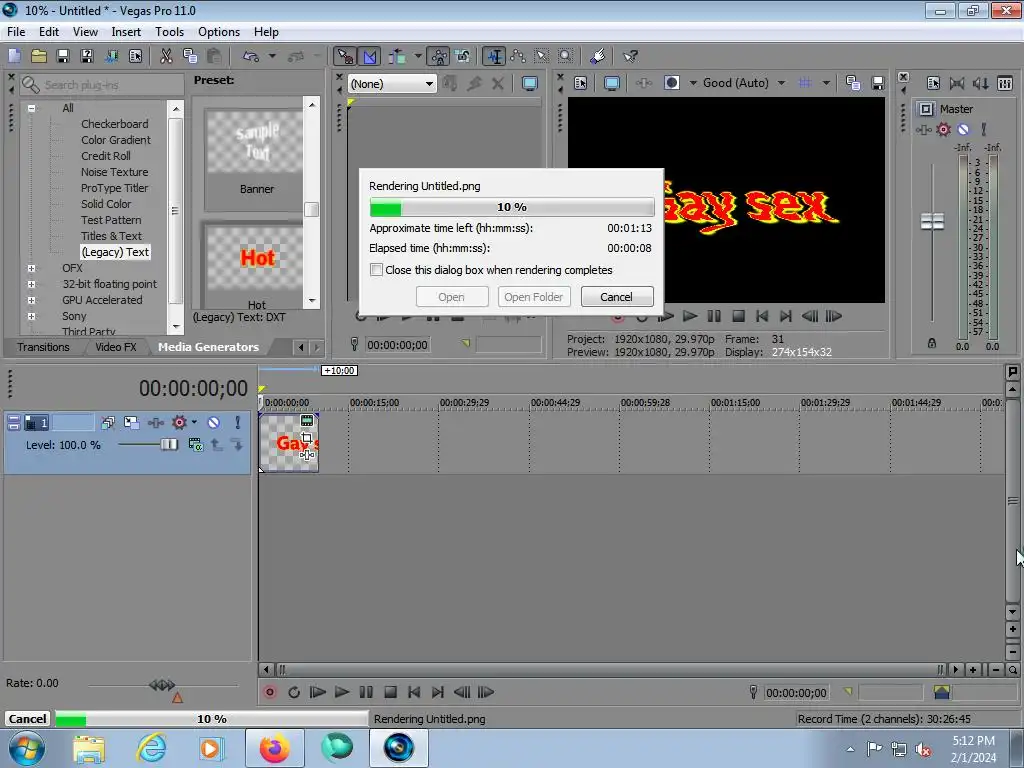1024x768 pixels.
Task: Adjust the Master volume fader
Action: tap(932, 221)
